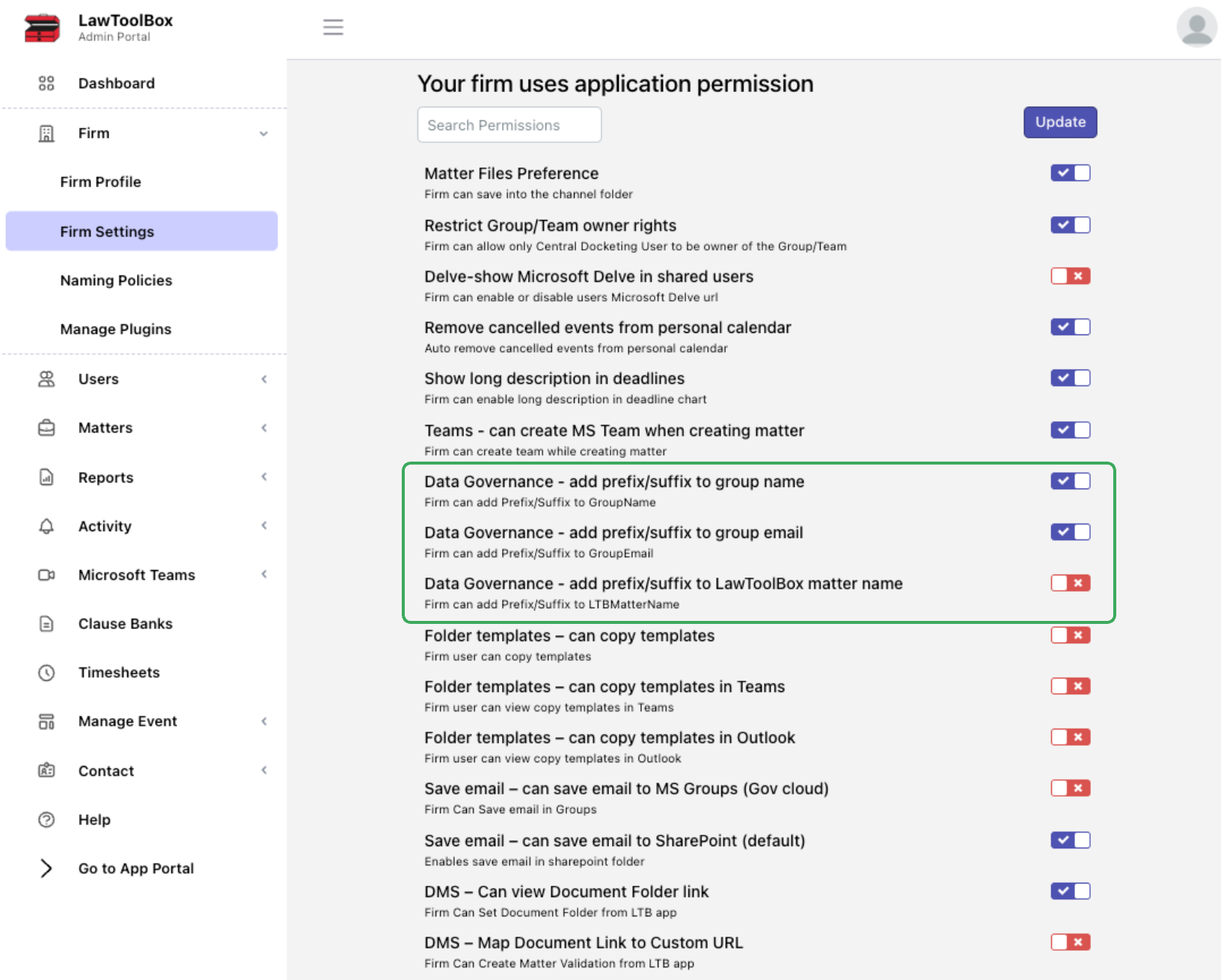Screen dimensions: 1221x980
Task: Open Timesheets menu item
Action: [119, 673]
